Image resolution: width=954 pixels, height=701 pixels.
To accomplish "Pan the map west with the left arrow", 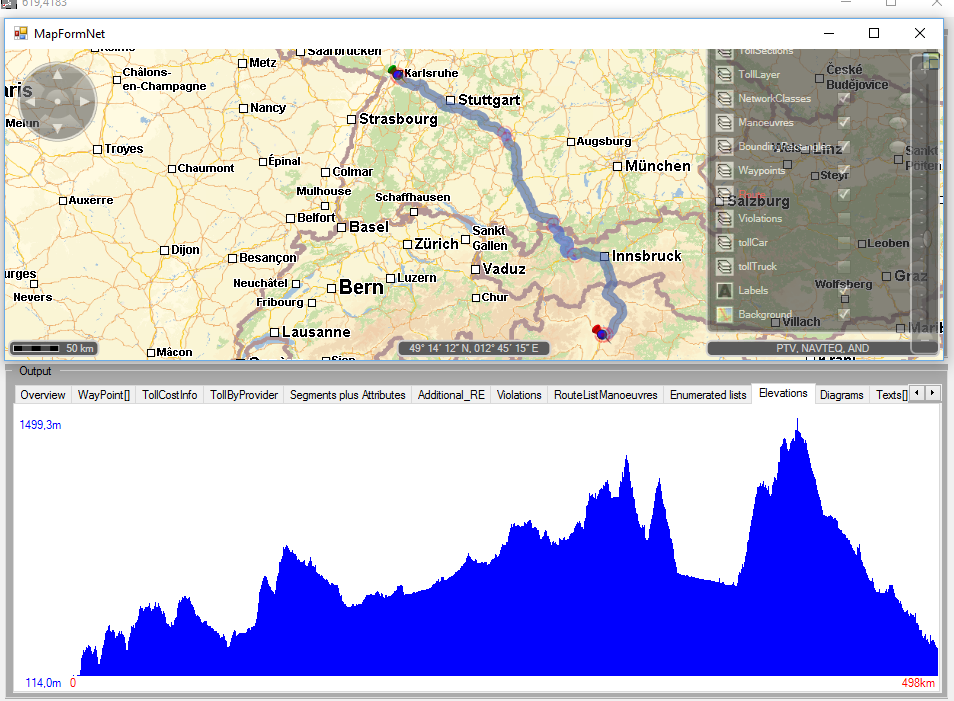I will click(x=30, y=101).
